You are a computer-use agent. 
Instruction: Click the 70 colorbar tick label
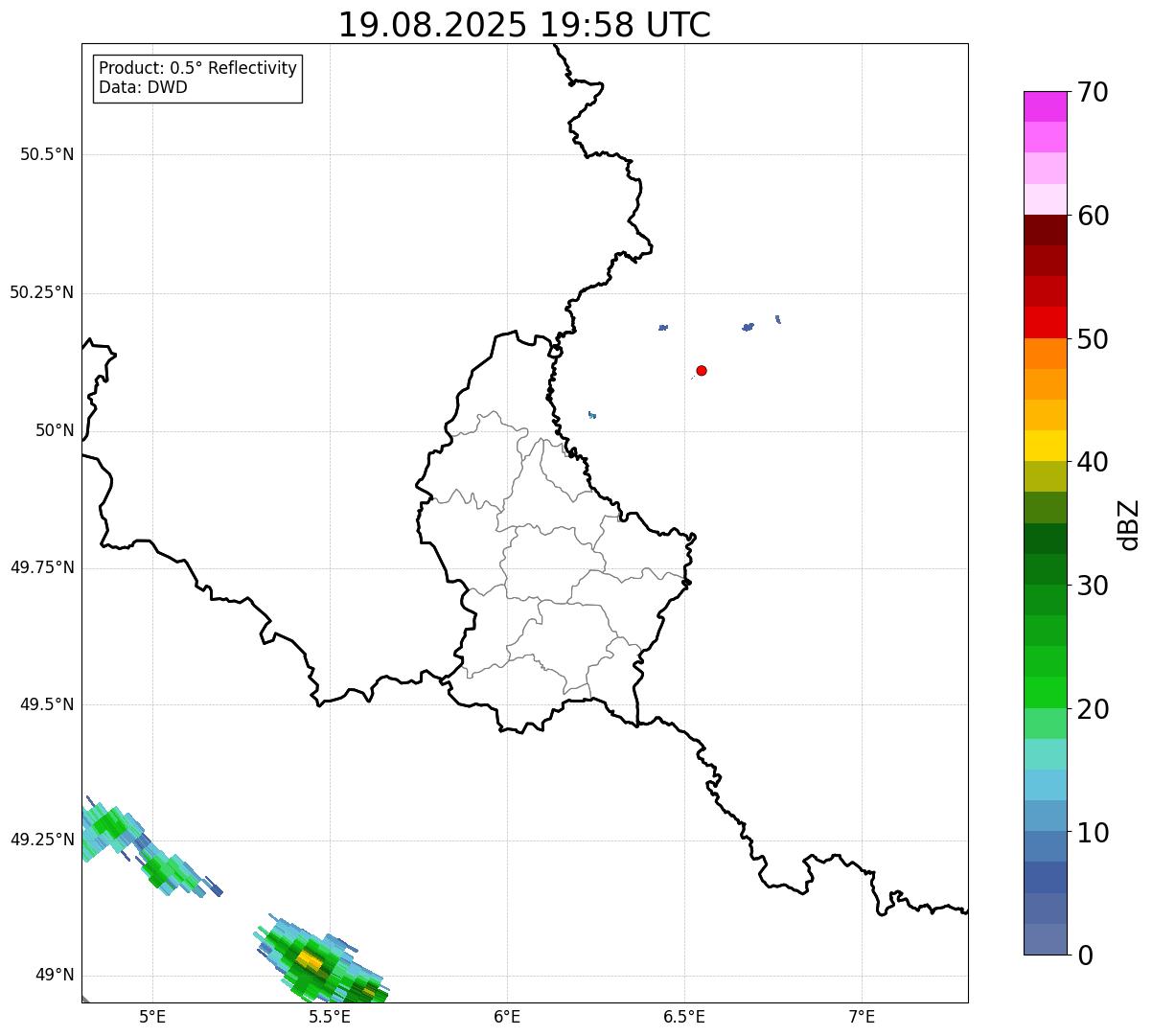[x=1093, y=92]
